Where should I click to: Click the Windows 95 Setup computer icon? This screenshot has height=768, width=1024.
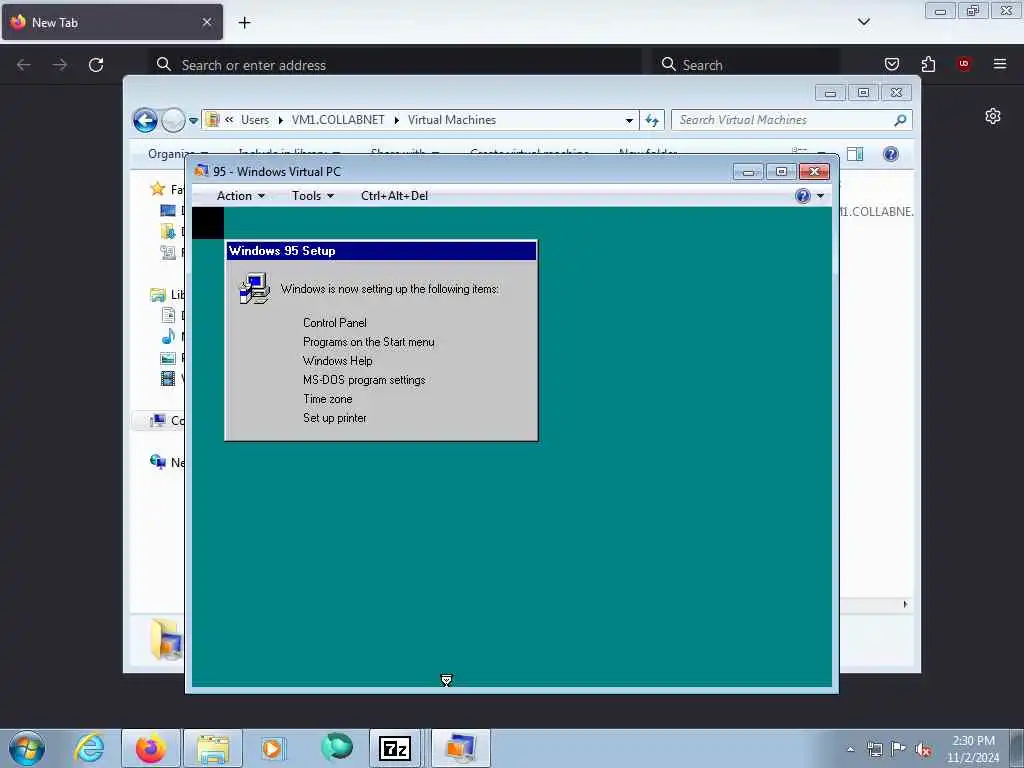point(254,289)
